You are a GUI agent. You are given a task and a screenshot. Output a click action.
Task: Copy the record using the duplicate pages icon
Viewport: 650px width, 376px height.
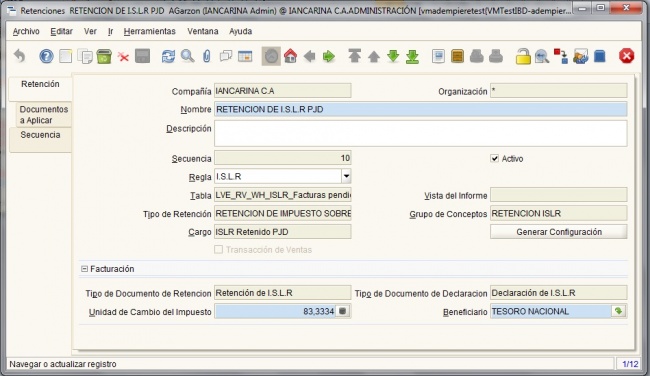85,56
